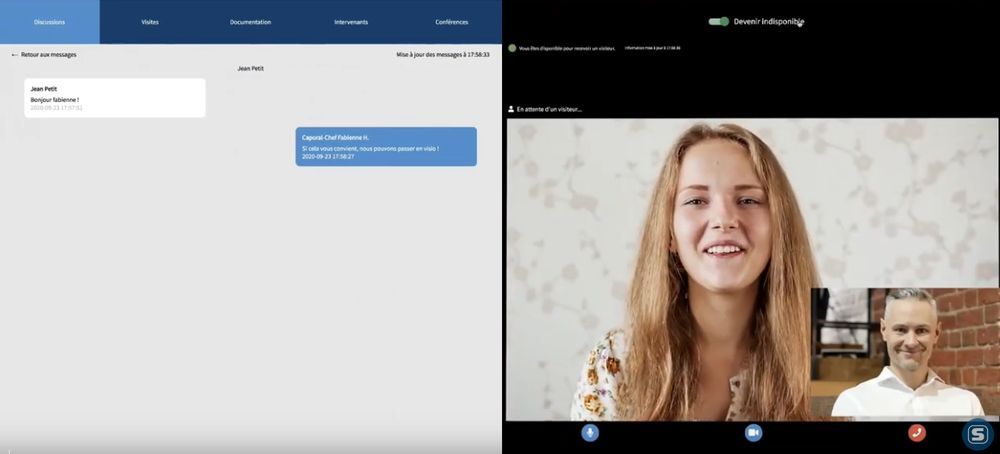Mute the microphone in video call

(589, 433)
